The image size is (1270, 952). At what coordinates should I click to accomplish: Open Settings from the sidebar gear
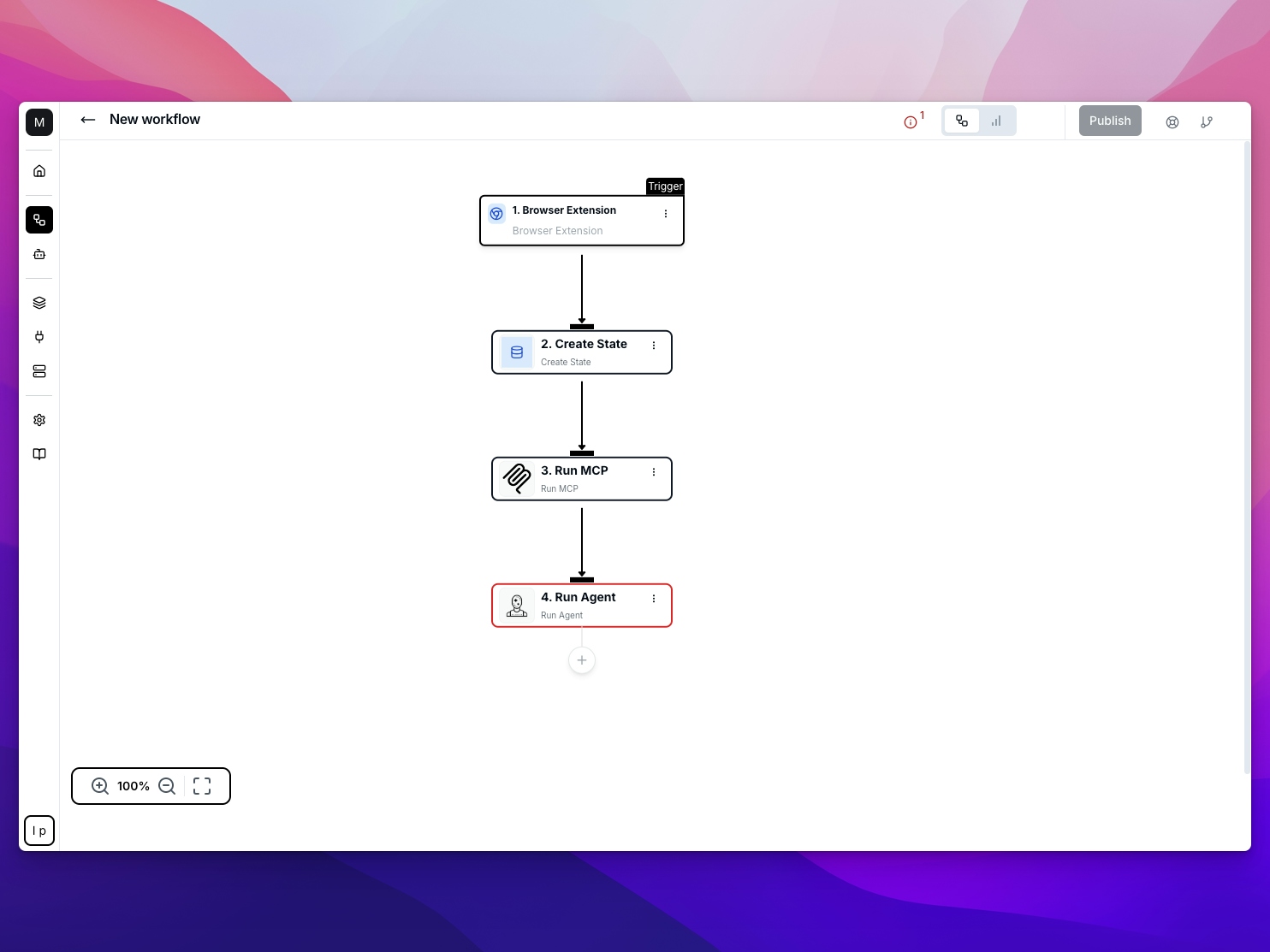[39, 420]
